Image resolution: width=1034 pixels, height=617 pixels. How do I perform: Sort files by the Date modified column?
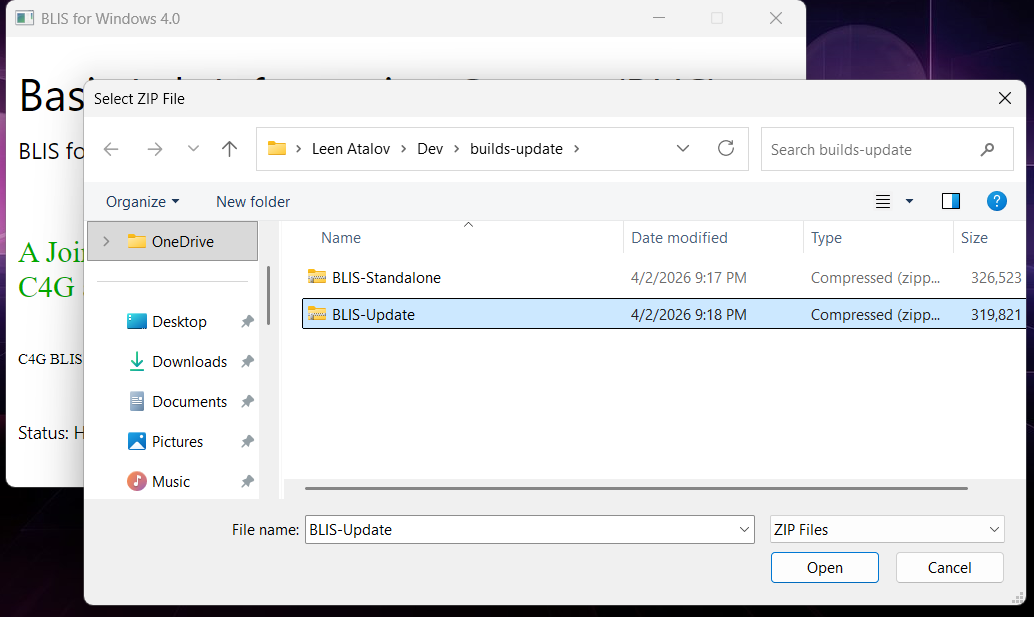pos(679,237)
